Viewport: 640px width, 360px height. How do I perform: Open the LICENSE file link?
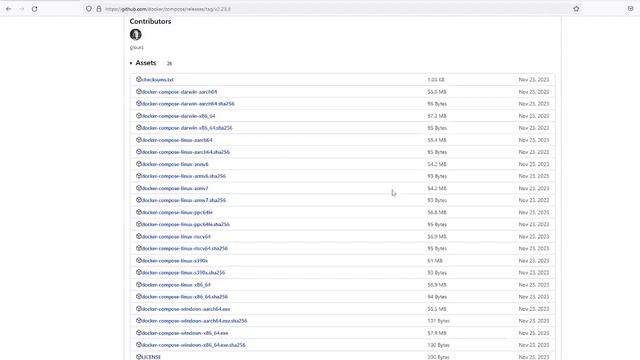point(151,357)
